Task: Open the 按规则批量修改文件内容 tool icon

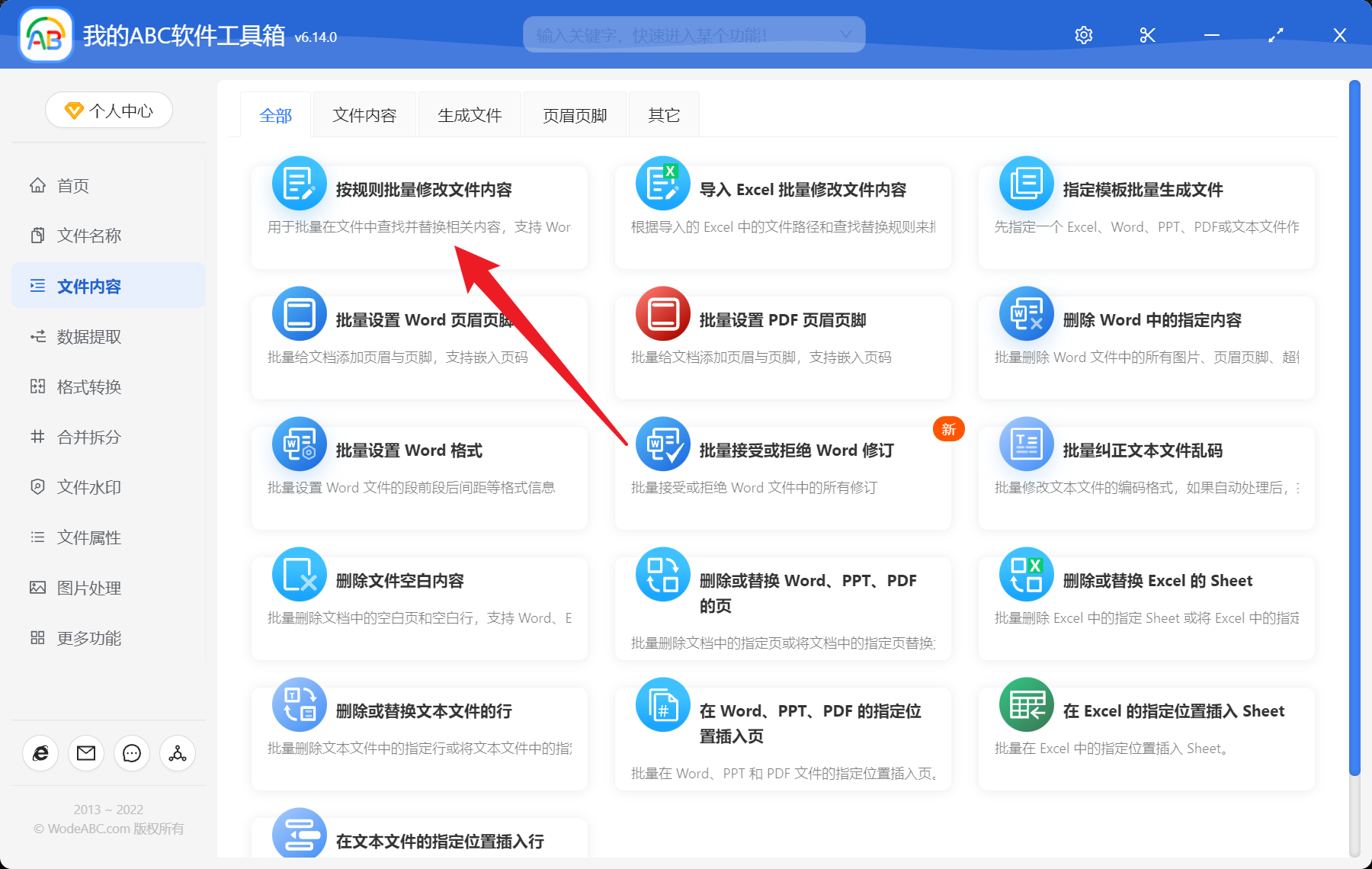Action: [299, 183]
